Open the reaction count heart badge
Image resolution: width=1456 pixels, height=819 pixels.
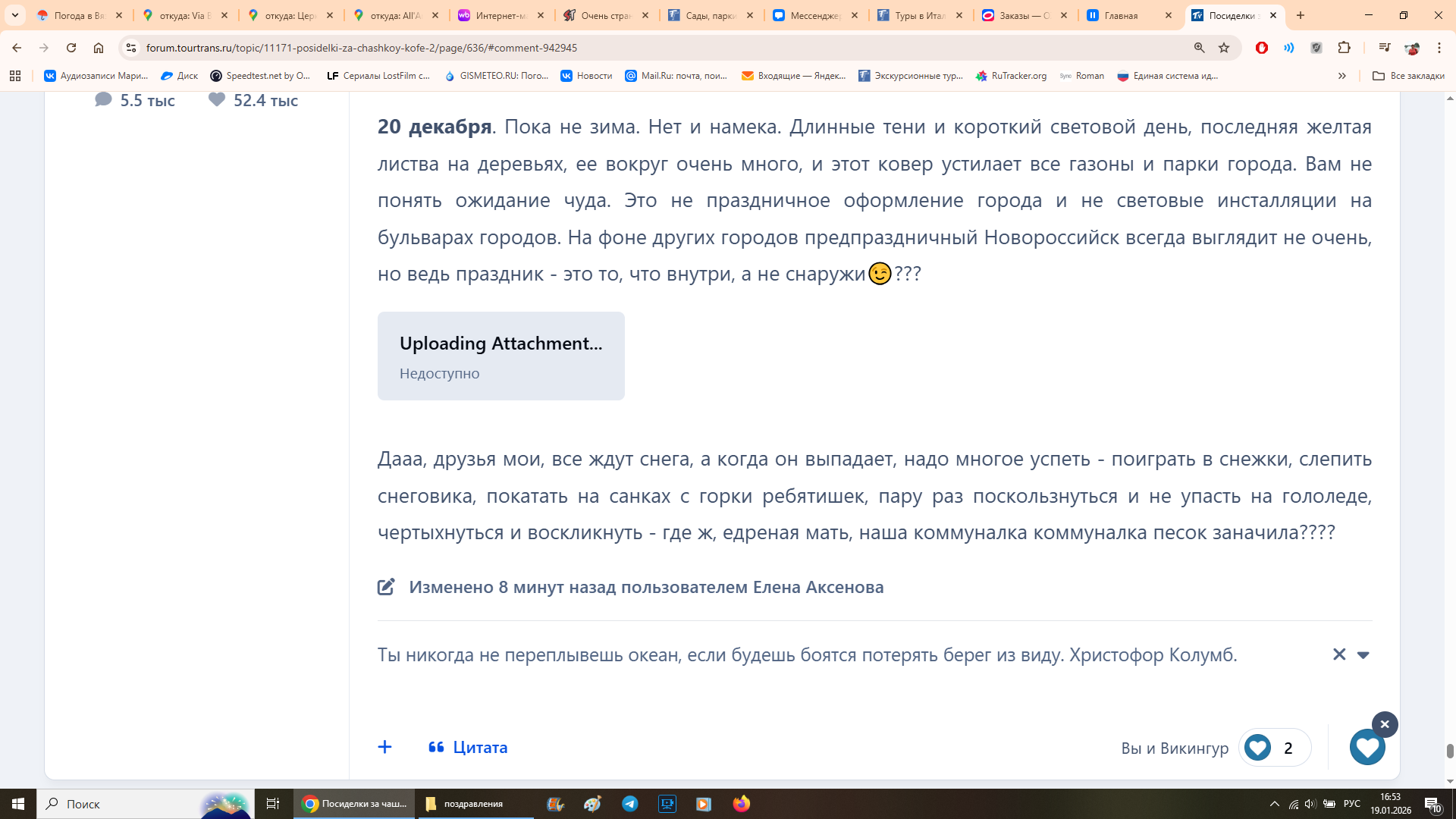coord(1274,748)
